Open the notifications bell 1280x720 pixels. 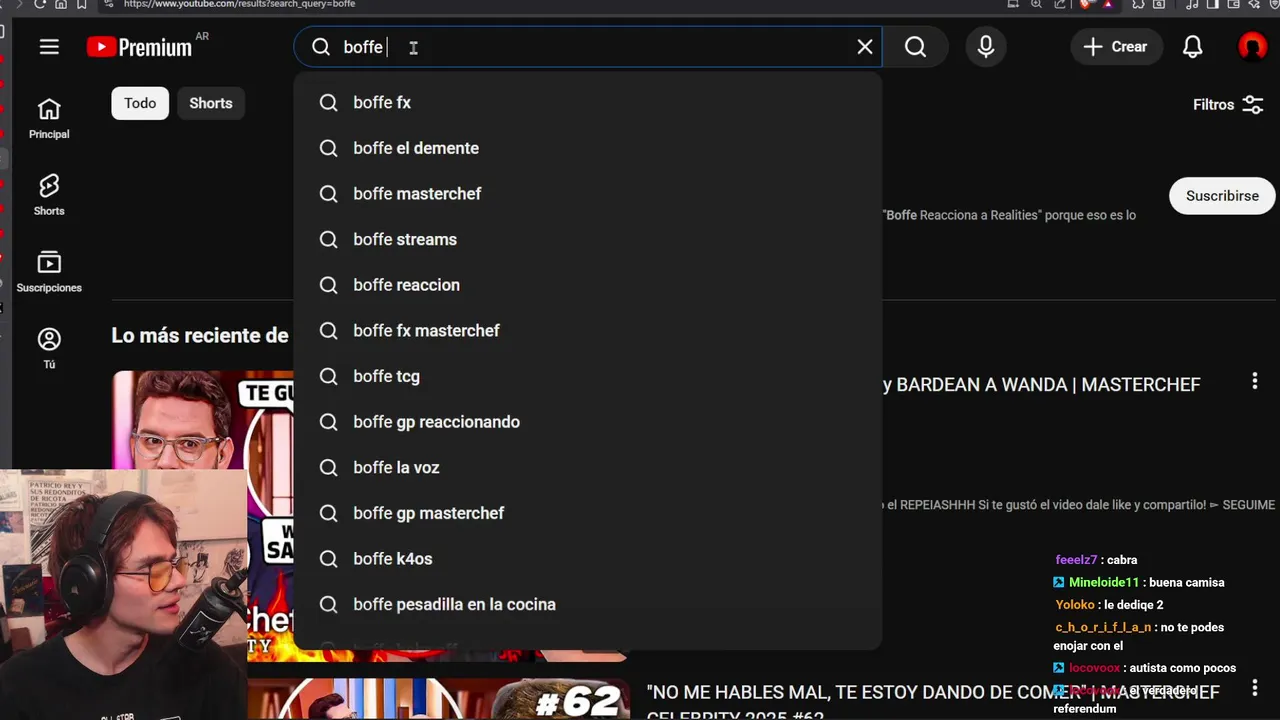[1193, 47]
